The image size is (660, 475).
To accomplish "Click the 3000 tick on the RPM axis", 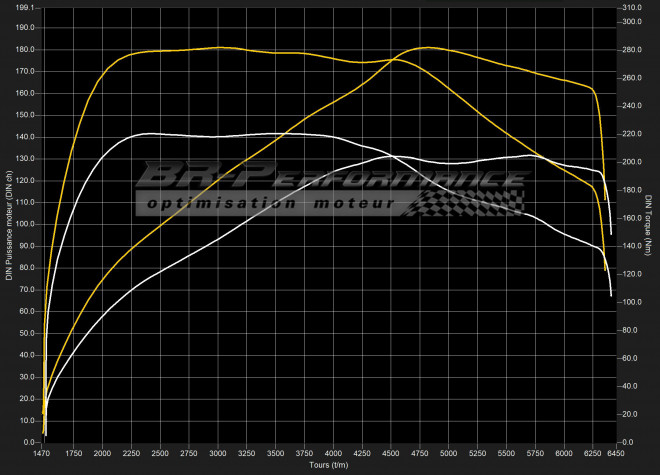I will tap(218, 453).
